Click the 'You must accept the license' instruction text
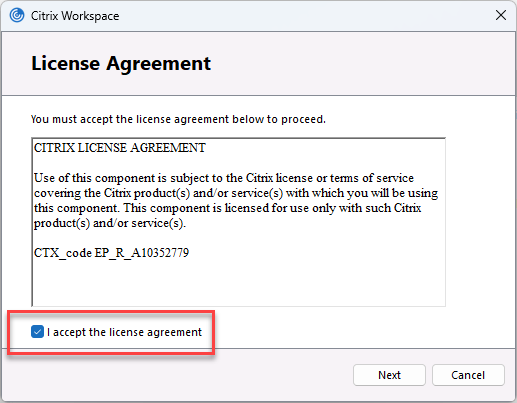Screen dimensions: 517x403 coord(178,119)
